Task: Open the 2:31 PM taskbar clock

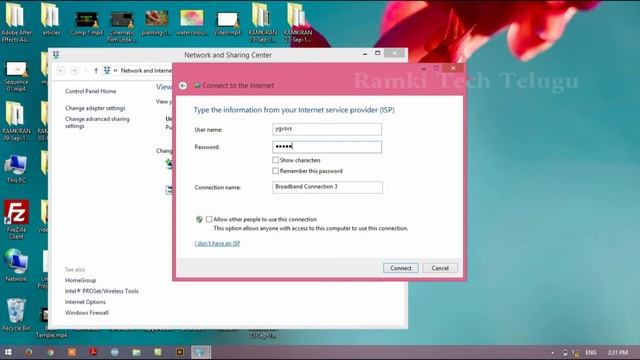Action: [618, 352]
